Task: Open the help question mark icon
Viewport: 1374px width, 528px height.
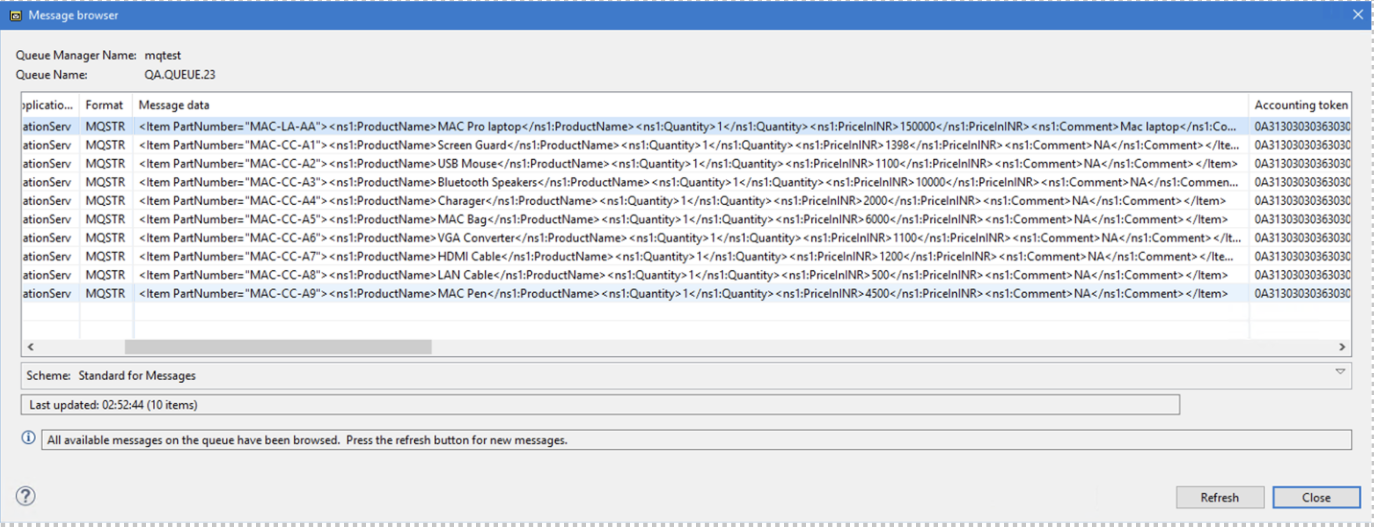Action: 26,496
